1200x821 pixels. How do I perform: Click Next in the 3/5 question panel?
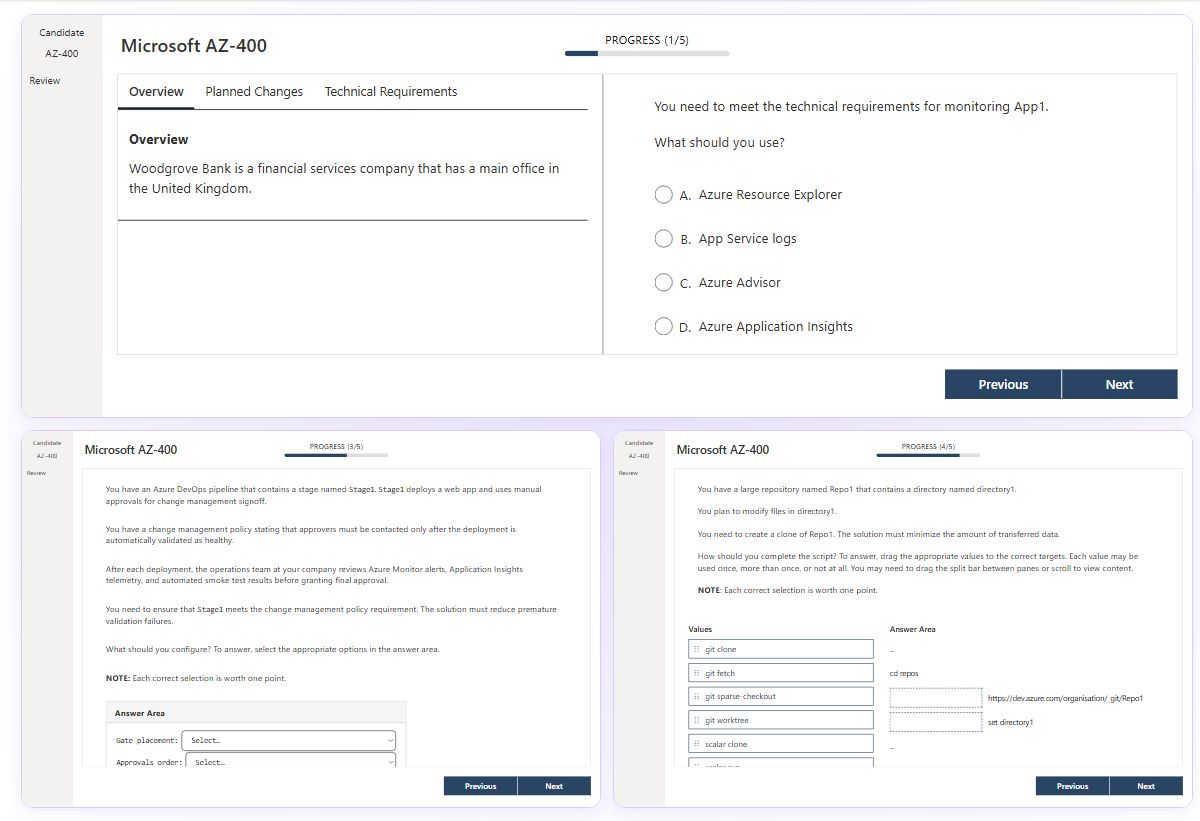[554, 786]
